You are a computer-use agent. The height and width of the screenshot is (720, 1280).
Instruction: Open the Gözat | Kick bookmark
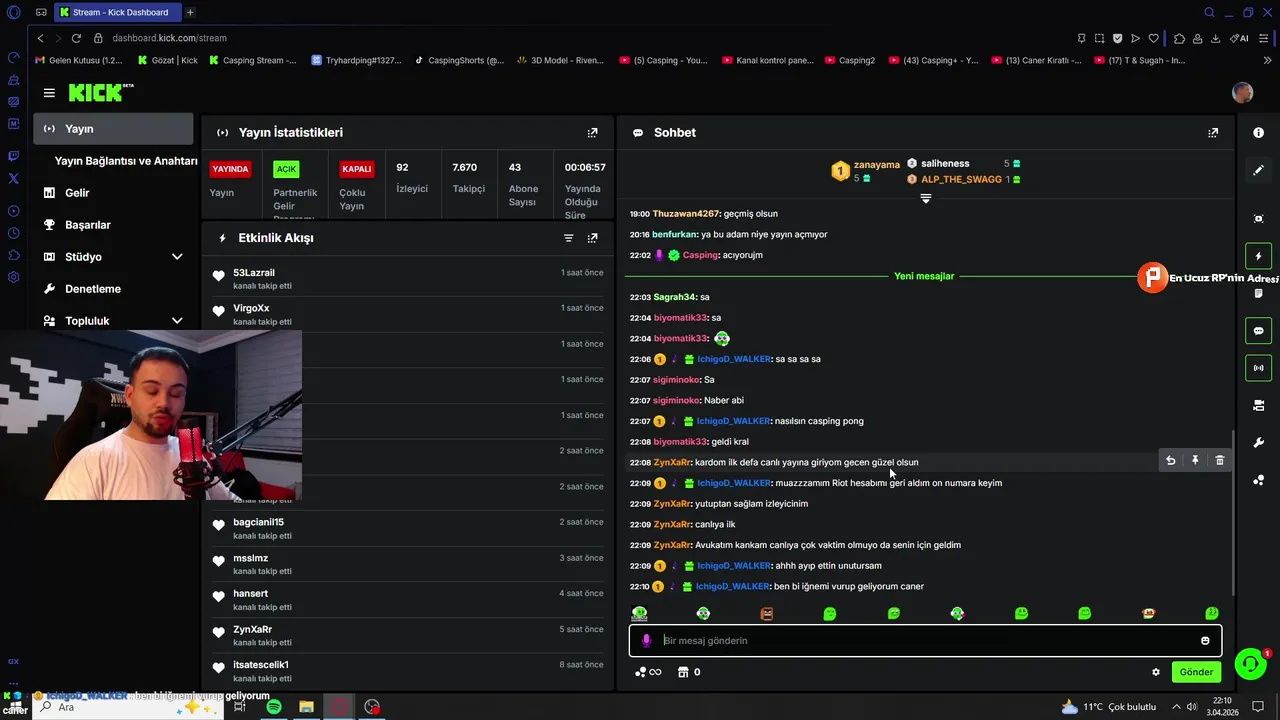click(x=166, y=60)
